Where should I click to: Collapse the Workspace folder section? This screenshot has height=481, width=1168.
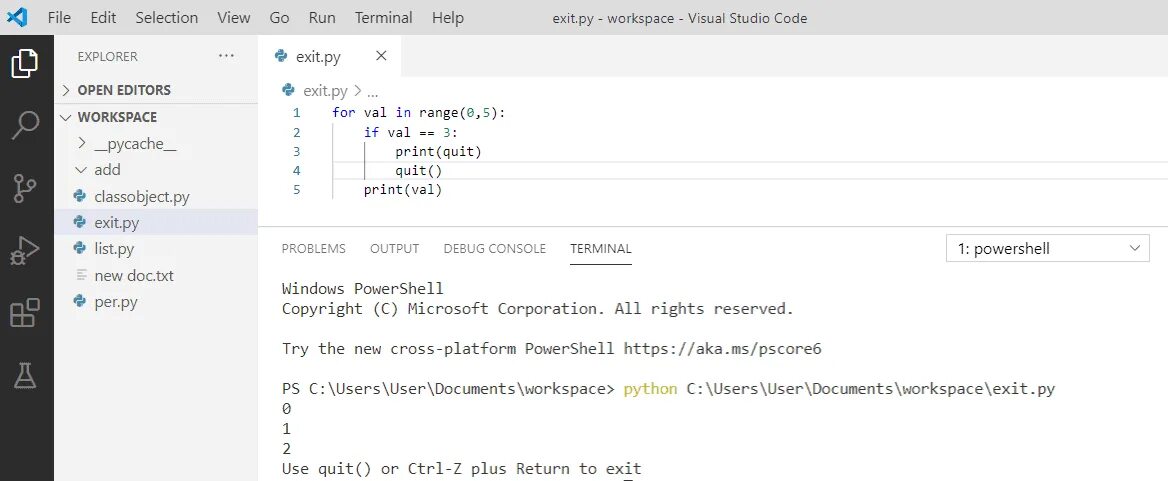pyautogui.click(x=116, y=117)
